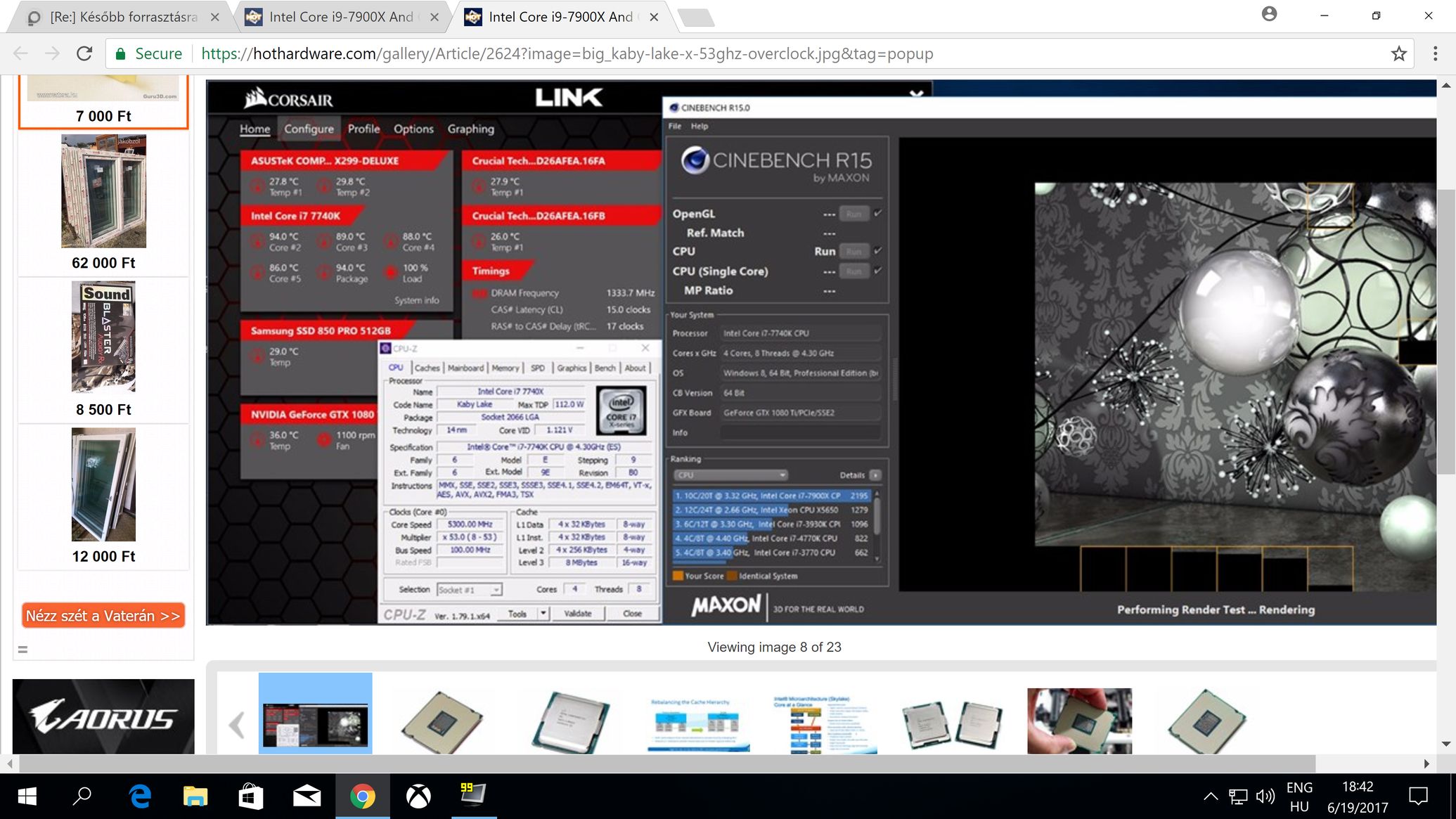Open the network status tray icon
Viewport: 1456px width, 819px height.
(x=1238, y=797)
